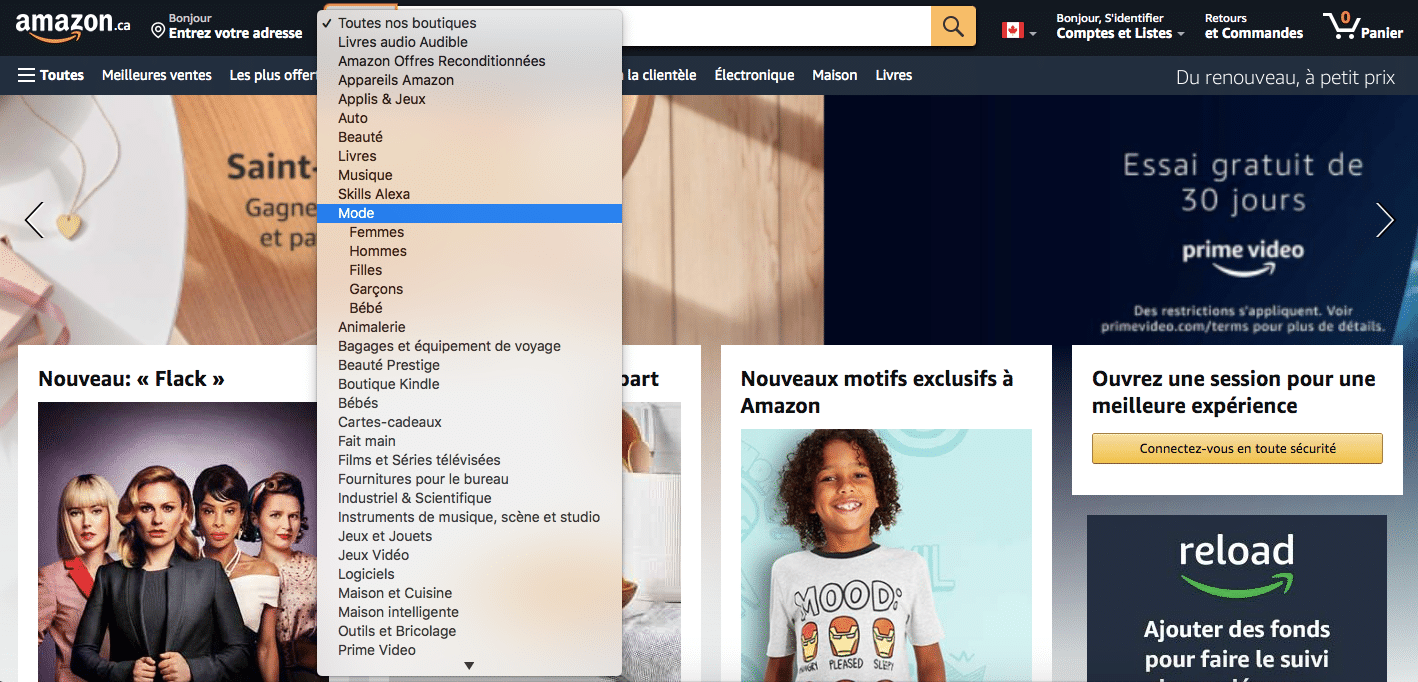Open the Toutes hamburger menu
This screenshot has width=1418, height=682.
[51, 75]
